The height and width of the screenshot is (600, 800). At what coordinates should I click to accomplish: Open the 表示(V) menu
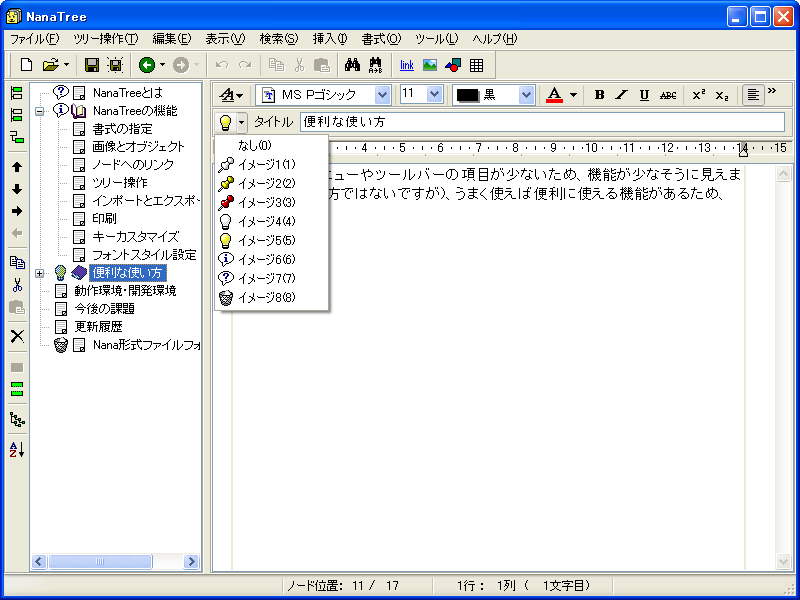point(225,39)
